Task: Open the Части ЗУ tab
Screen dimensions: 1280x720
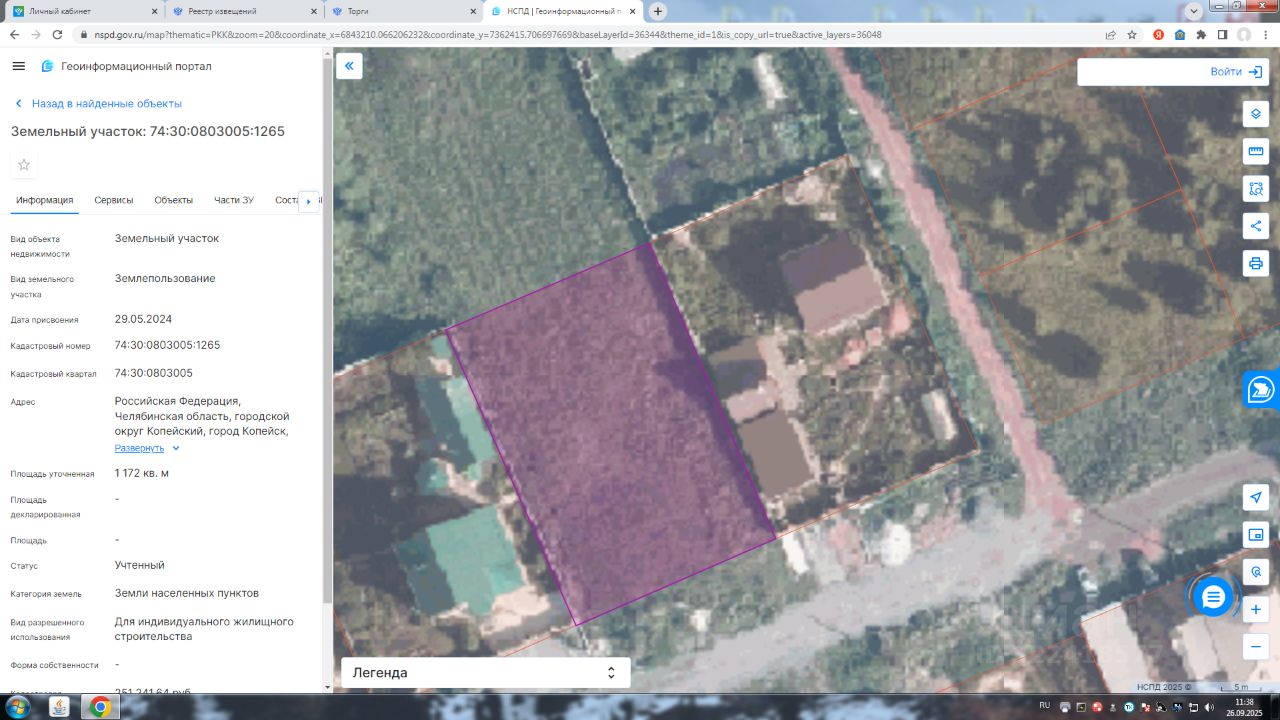Action: pos(234,200)
